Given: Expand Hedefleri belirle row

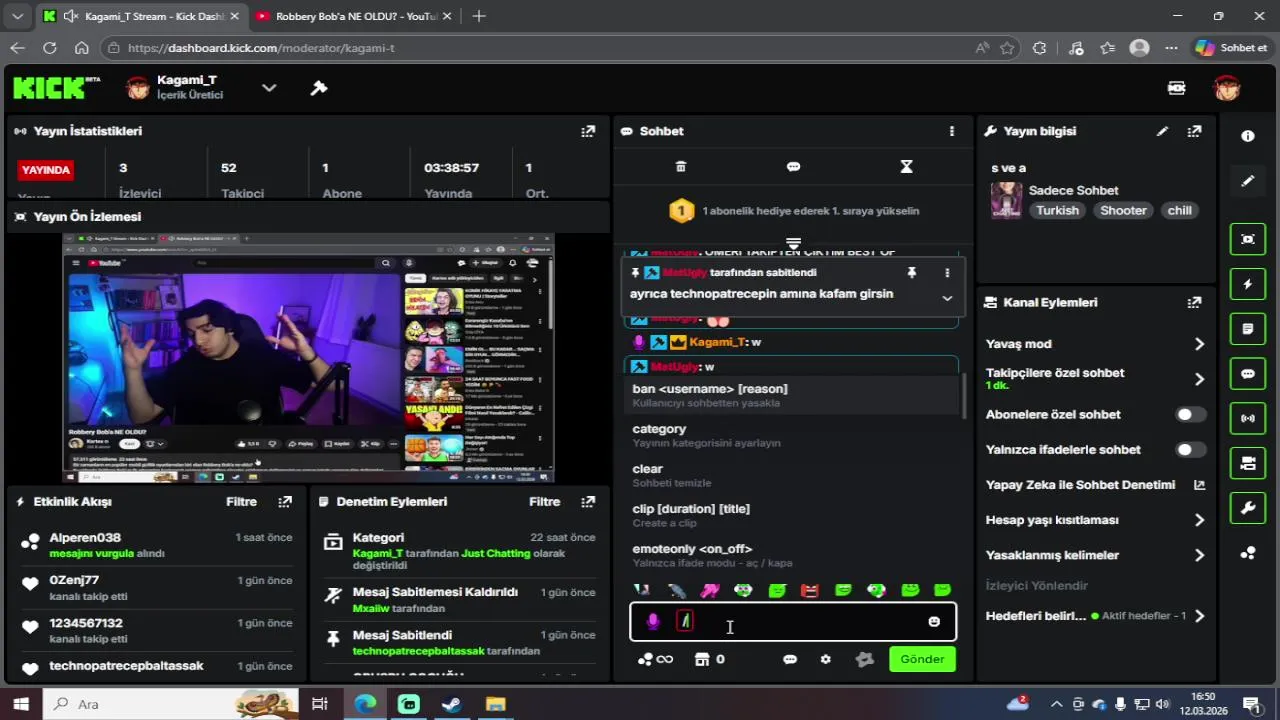Looking at the screenshot, I should point(1198,616).
